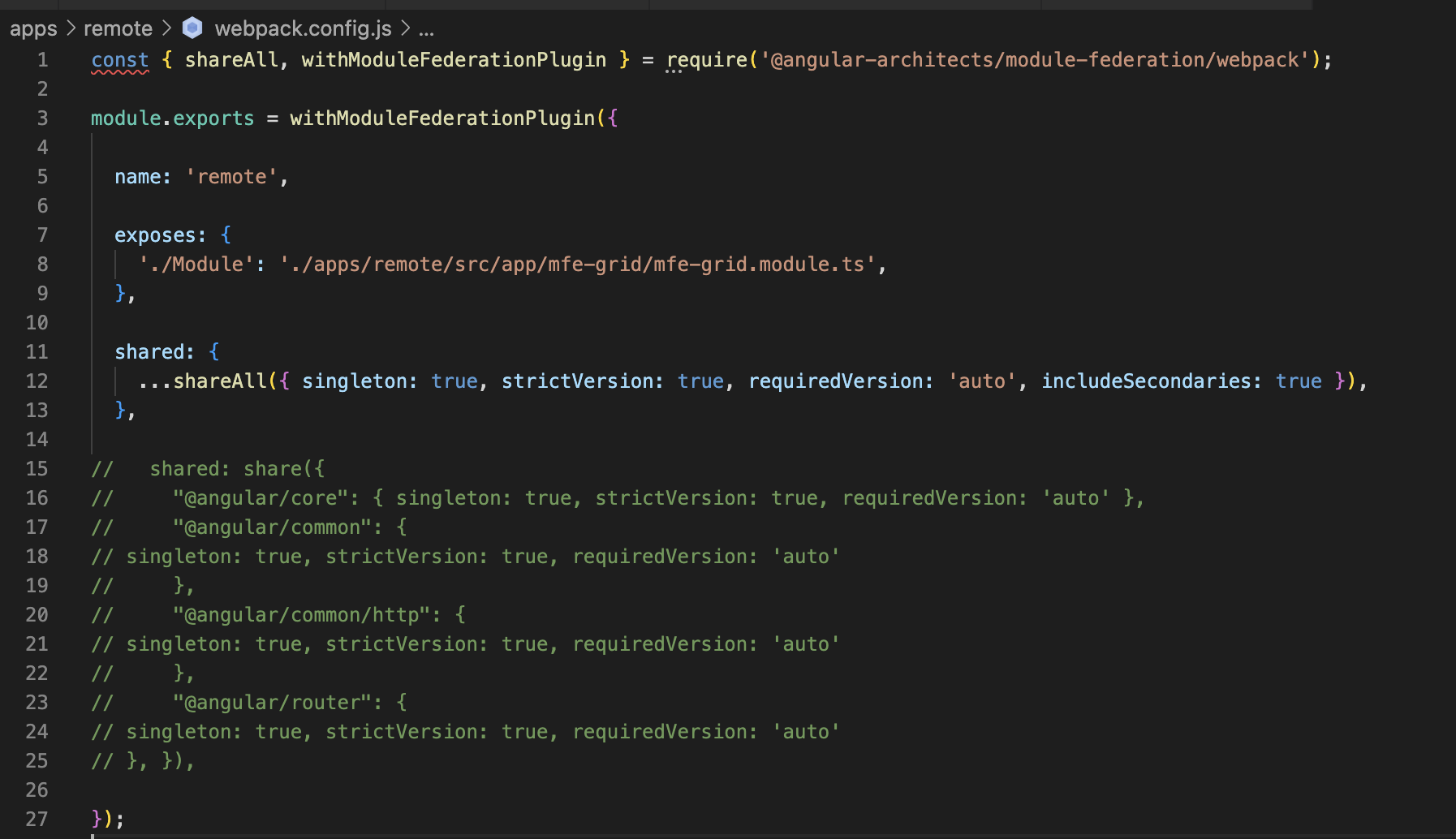Click 'webpack.config.js' in the breadcrumb bar
1456x839 pixels.
(304, 28)
